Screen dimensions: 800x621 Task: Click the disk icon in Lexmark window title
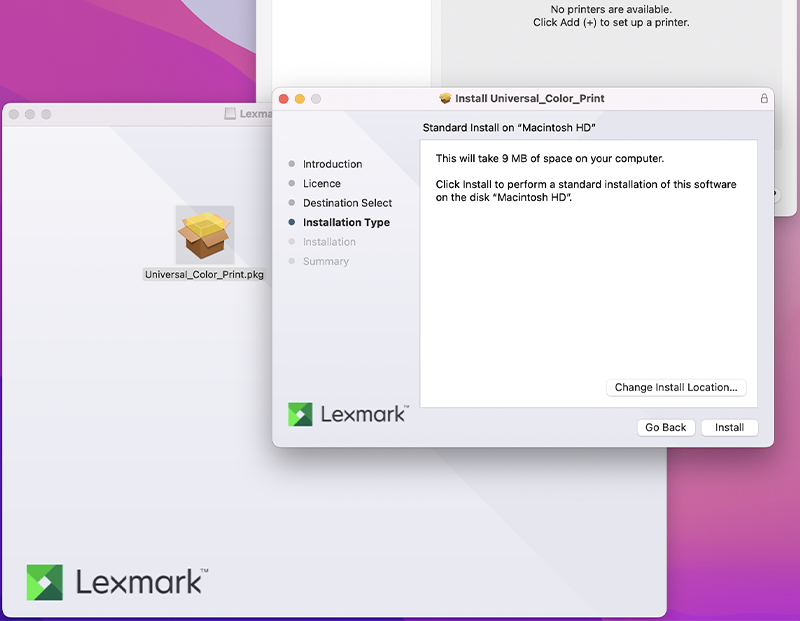230,114
